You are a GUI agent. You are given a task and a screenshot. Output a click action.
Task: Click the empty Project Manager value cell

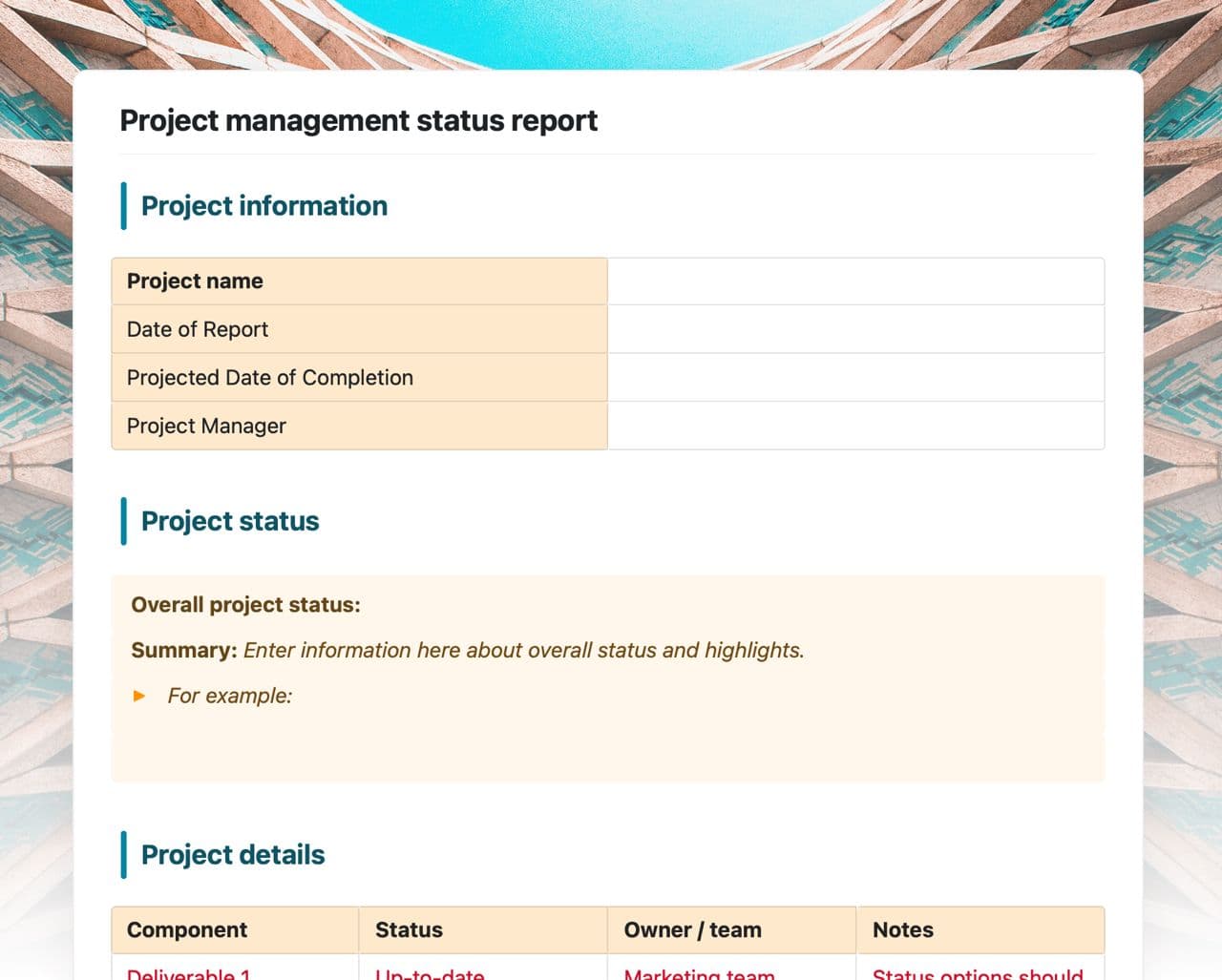tap(855, 426)
